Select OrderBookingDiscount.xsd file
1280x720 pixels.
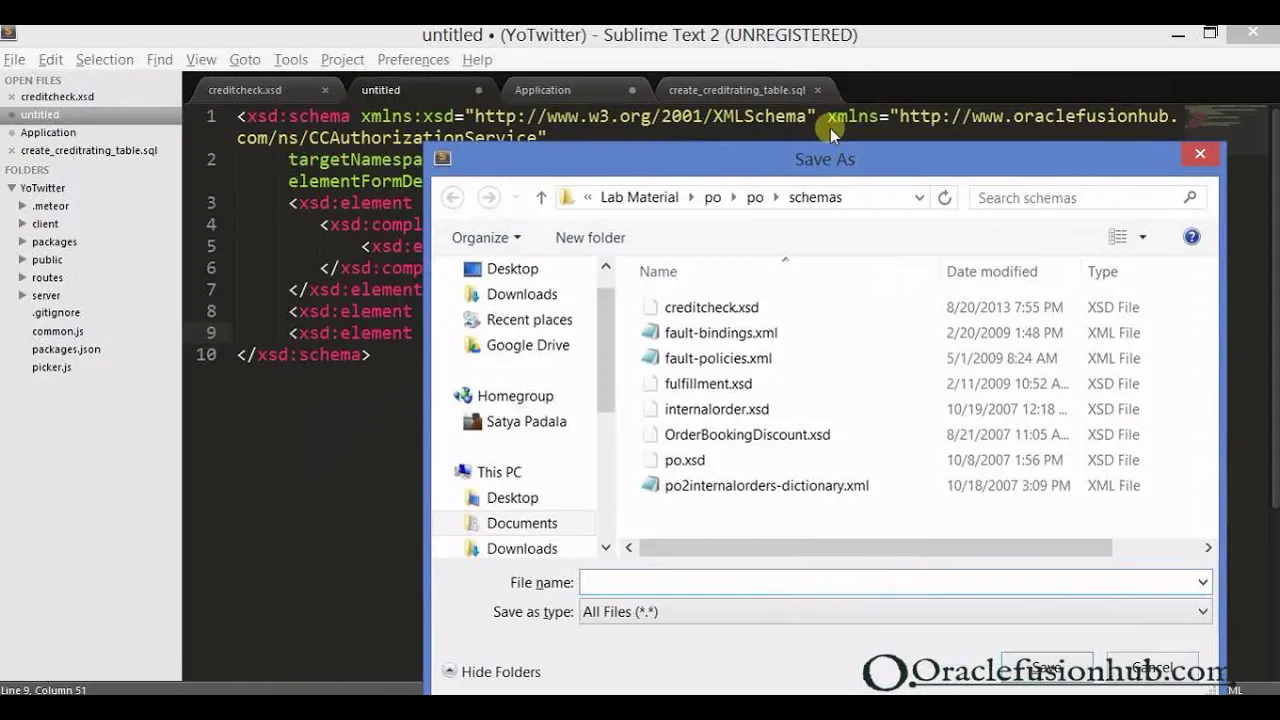pyautogui.click(x=747, y=434)
